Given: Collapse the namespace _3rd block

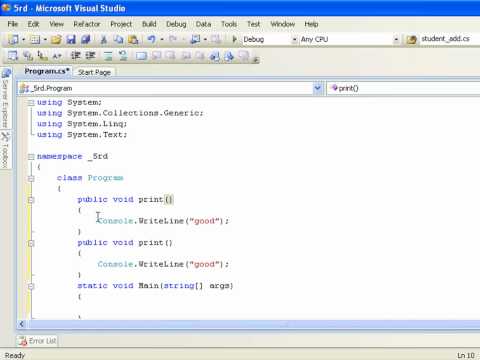Looking at the screenshot, I should 31,157.
